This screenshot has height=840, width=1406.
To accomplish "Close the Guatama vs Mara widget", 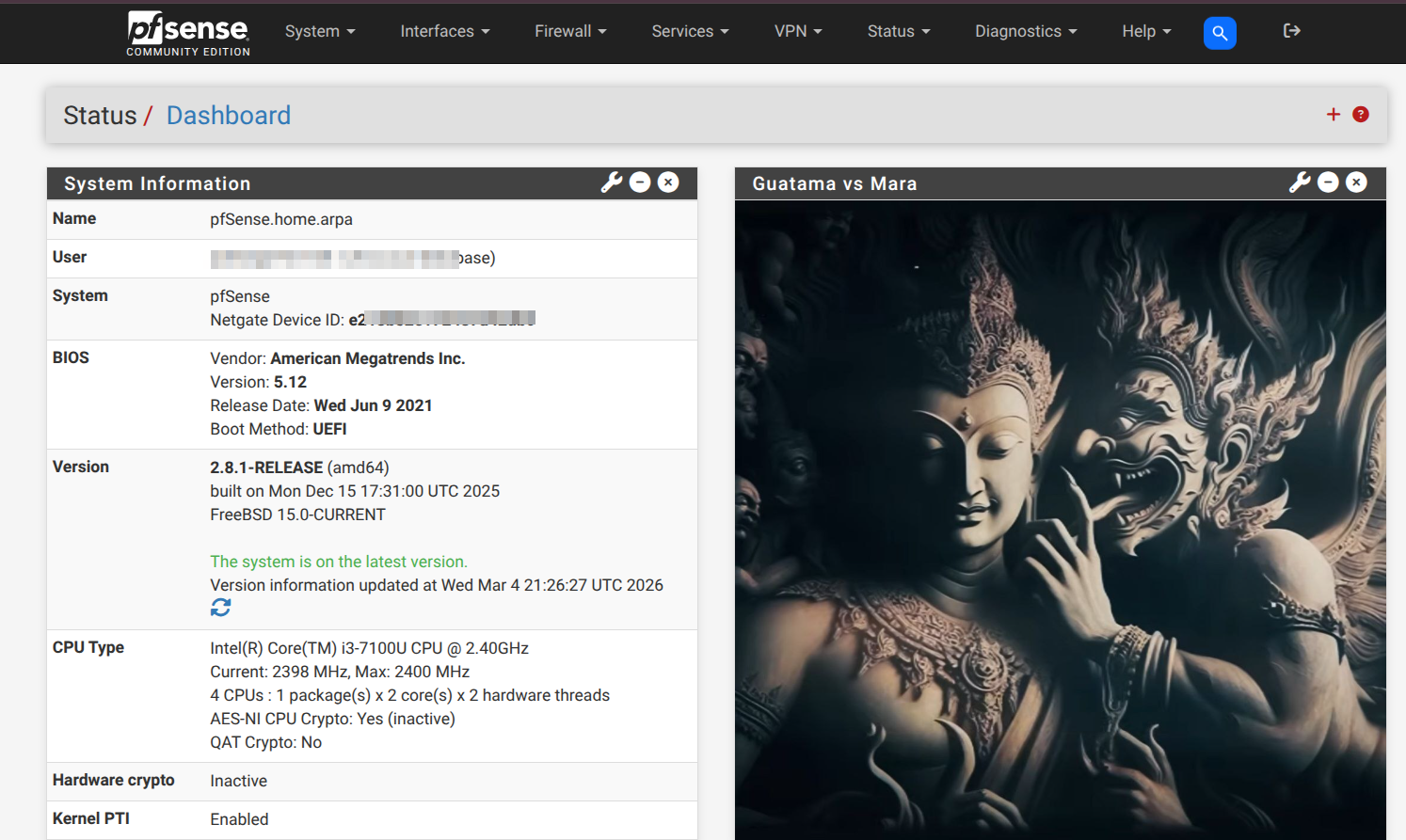I will (1356, 182).
